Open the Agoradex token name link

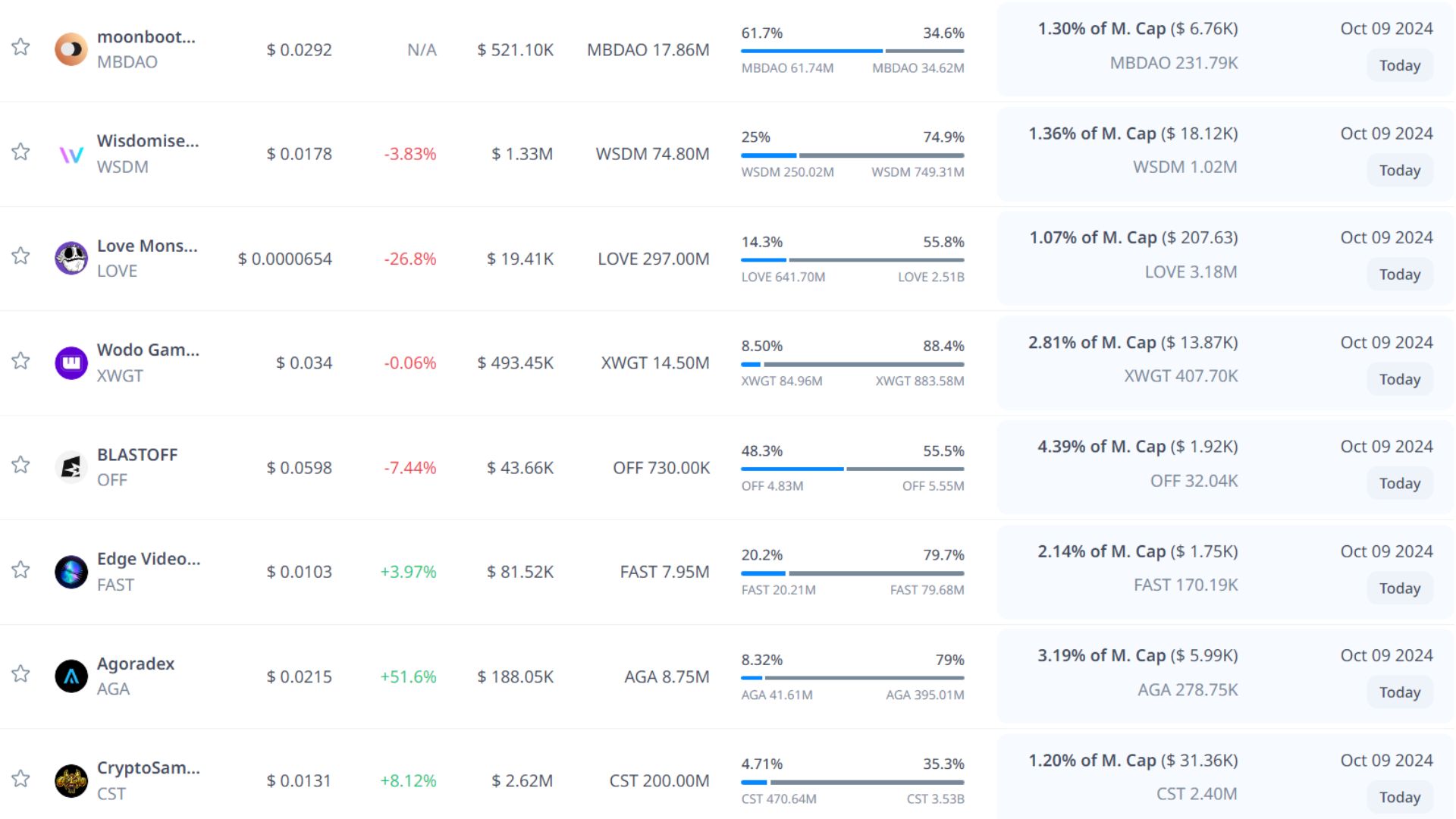(x=136, y=664)
